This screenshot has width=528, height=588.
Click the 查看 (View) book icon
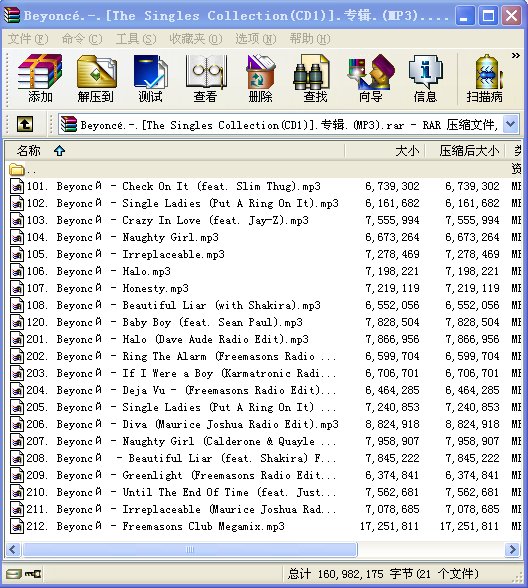(206, 79)
